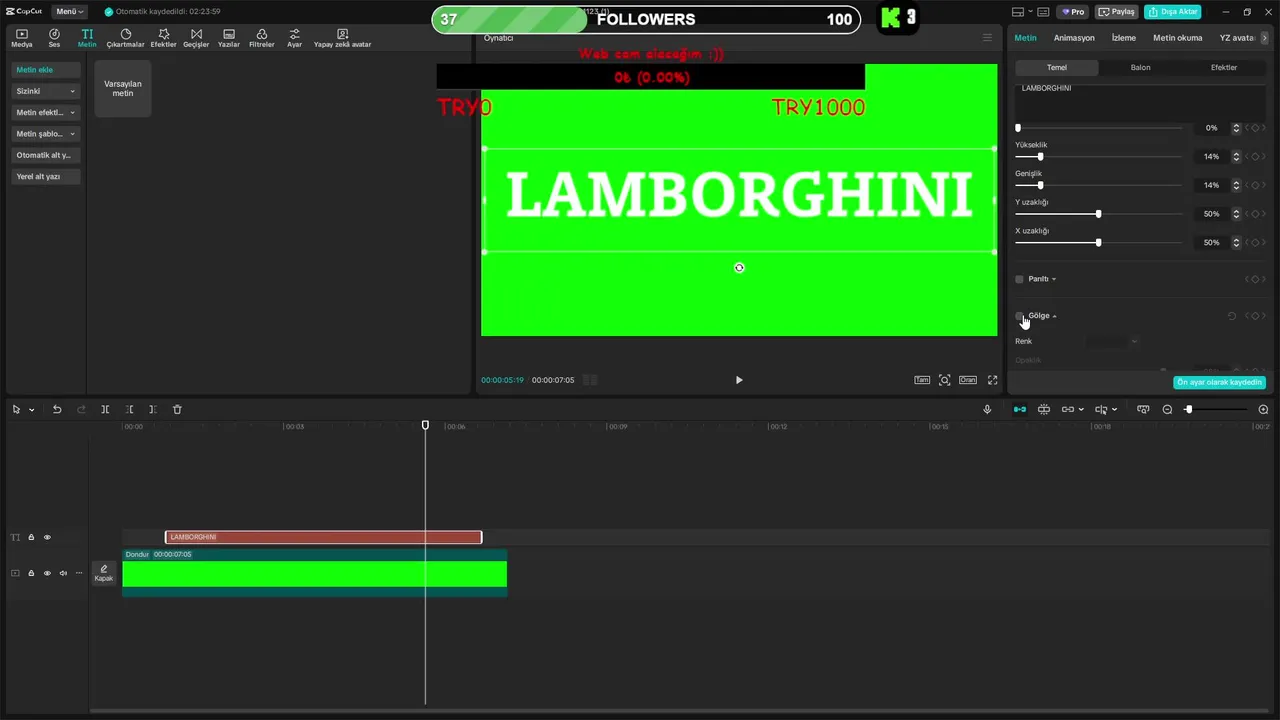Screen dimensions: 1280x720
Task: Open the selection tool dropdown arrow
Action: (x=31, y=410)
